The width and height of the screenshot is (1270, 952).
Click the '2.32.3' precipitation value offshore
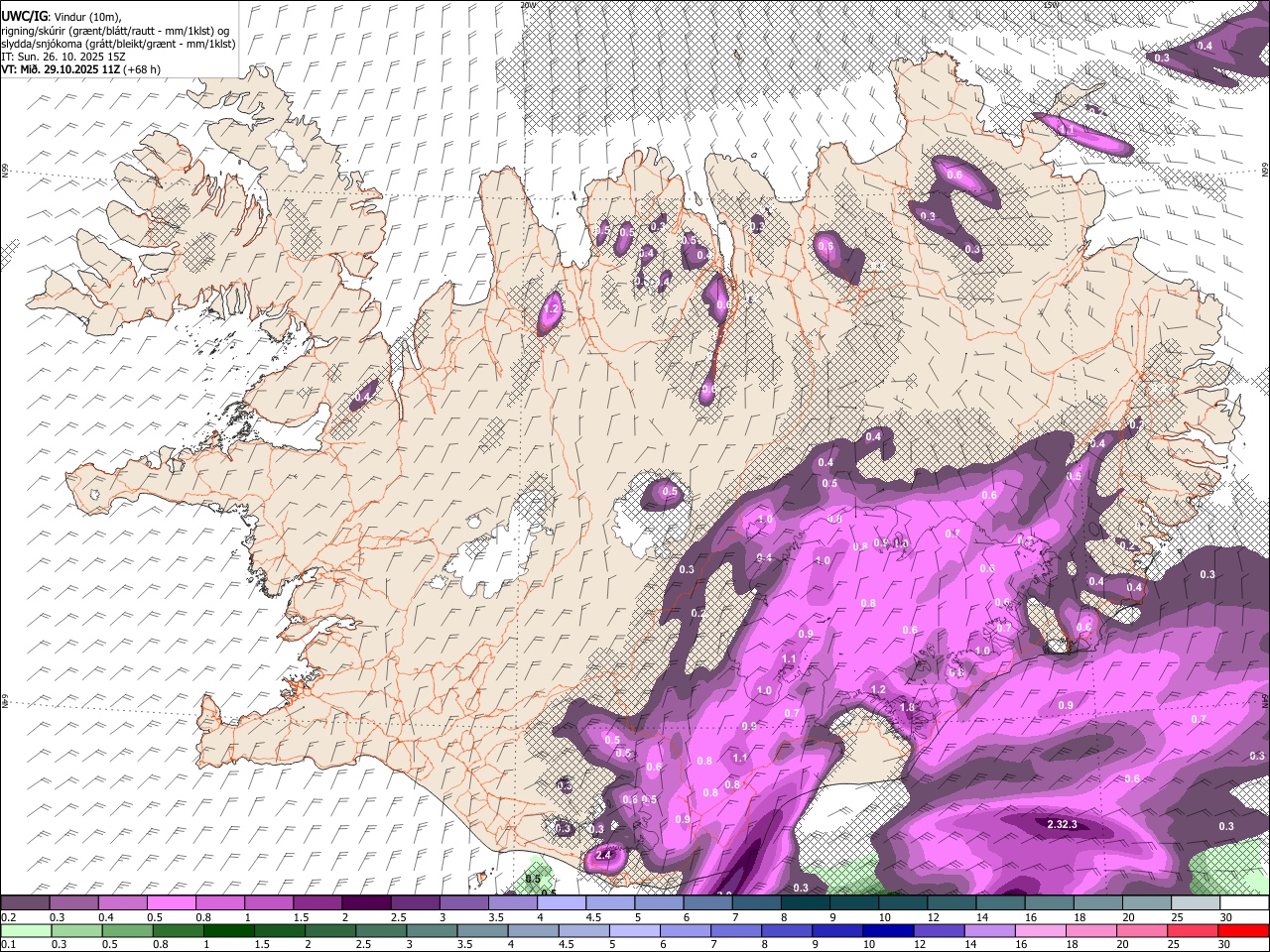1062,824
